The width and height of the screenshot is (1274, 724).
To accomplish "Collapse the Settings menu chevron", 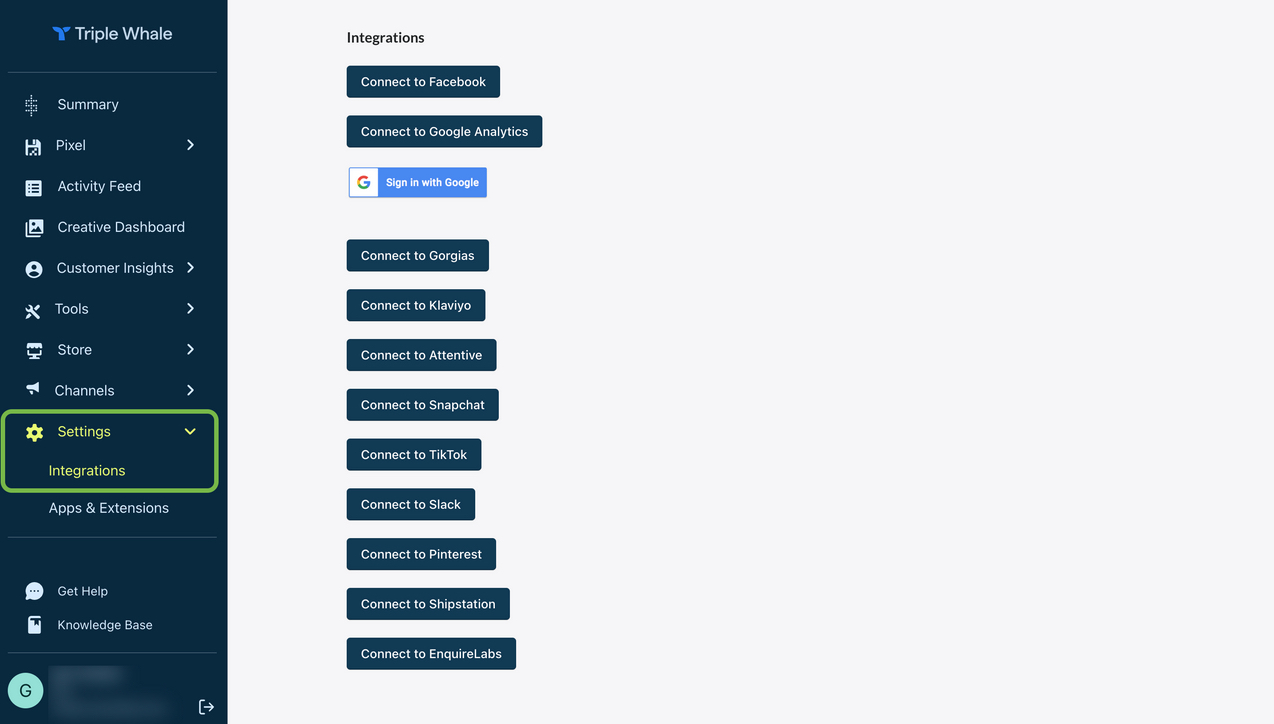I will coord(190,432).
